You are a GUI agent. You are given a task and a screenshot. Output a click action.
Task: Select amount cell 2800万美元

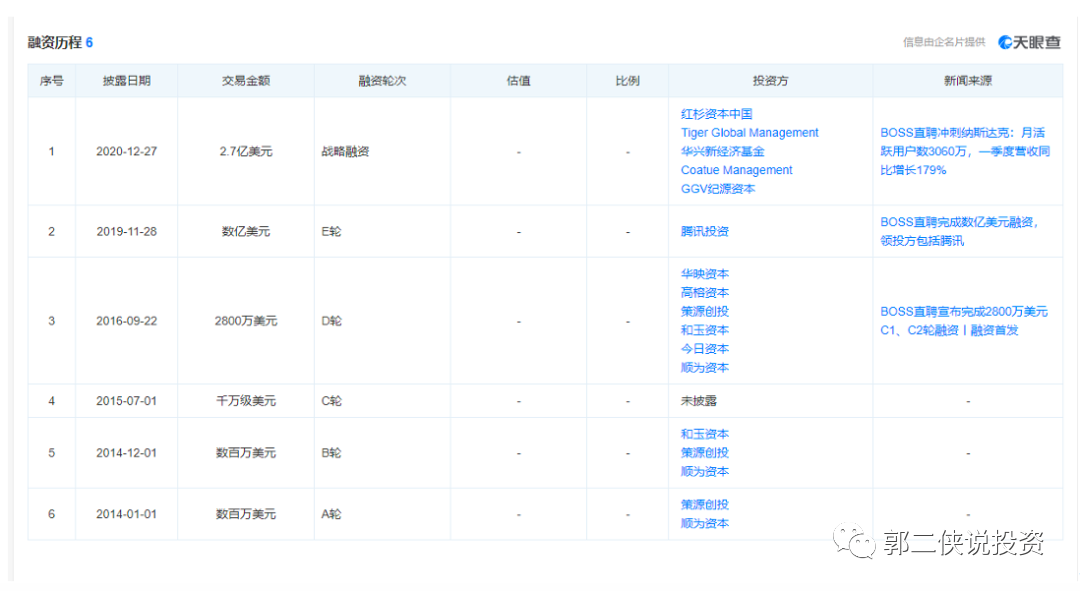click(x=246, y=321)
